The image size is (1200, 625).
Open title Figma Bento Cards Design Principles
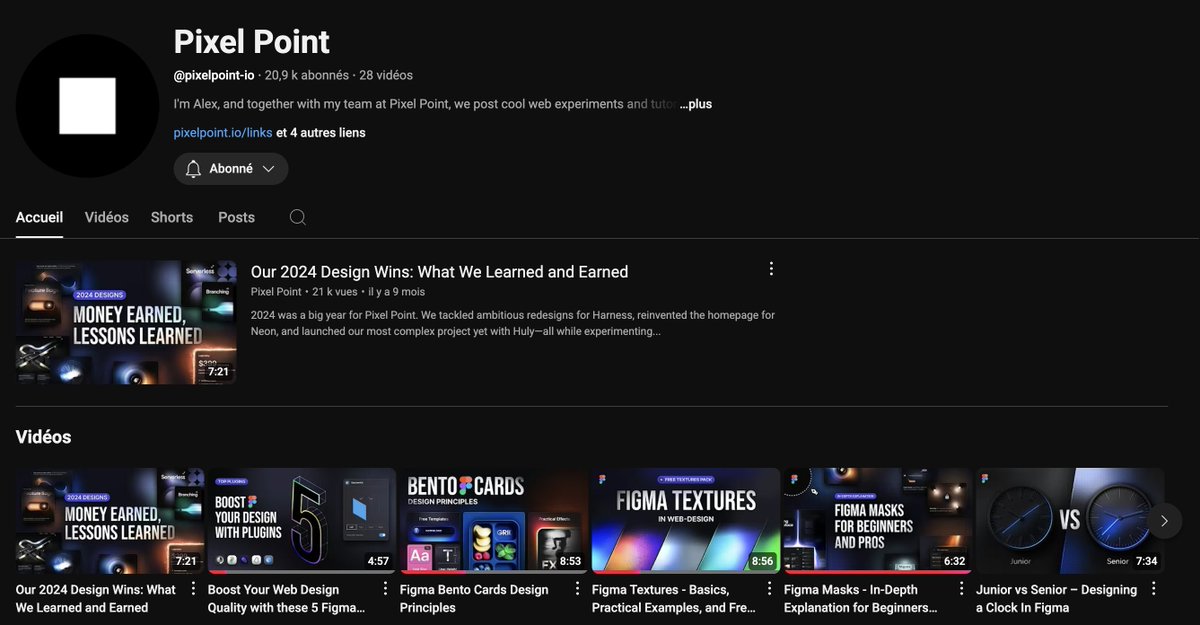pyautogui.click(x=474, y=598)
